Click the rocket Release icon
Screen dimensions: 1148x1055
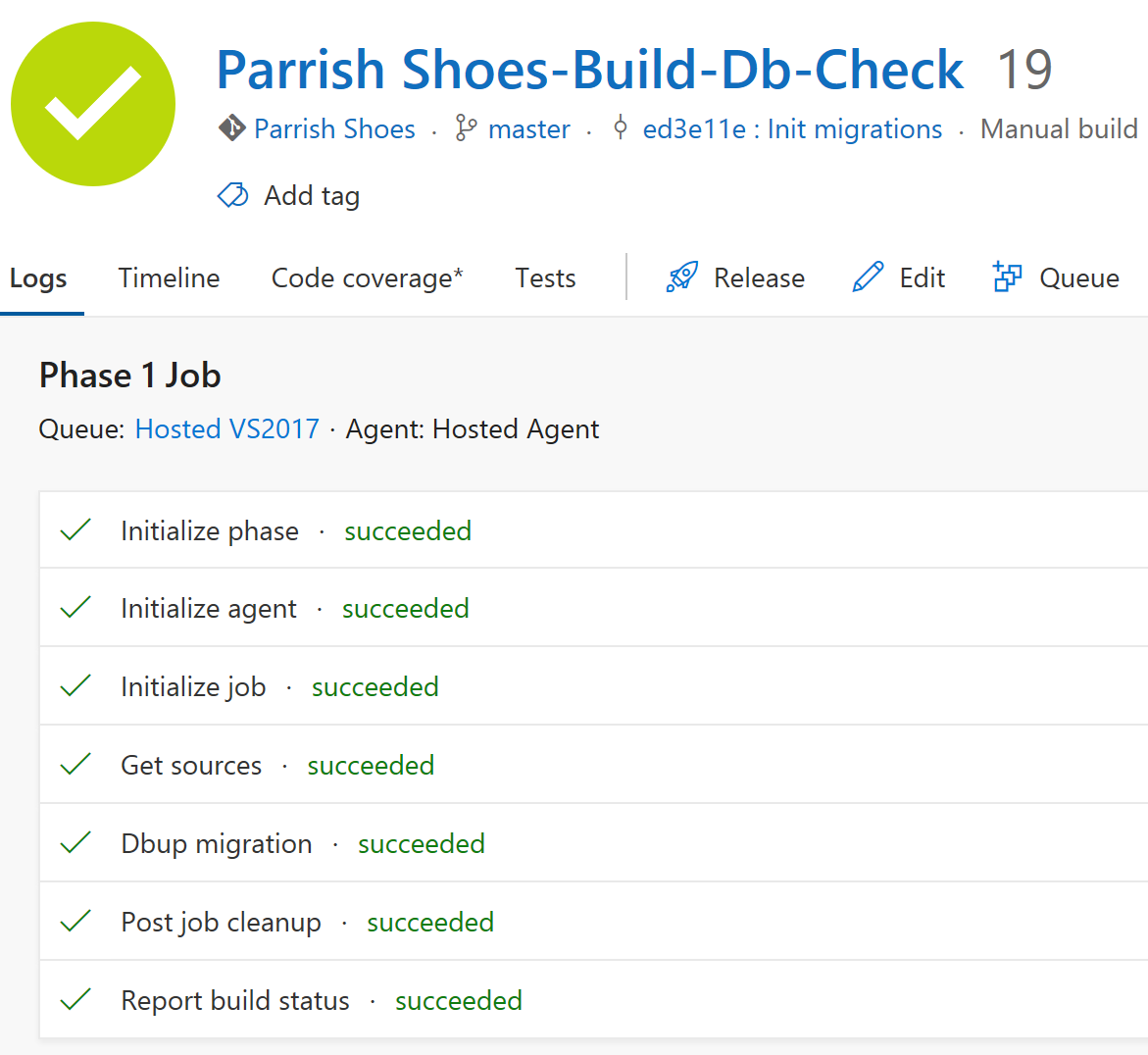(x=681, y=277)
